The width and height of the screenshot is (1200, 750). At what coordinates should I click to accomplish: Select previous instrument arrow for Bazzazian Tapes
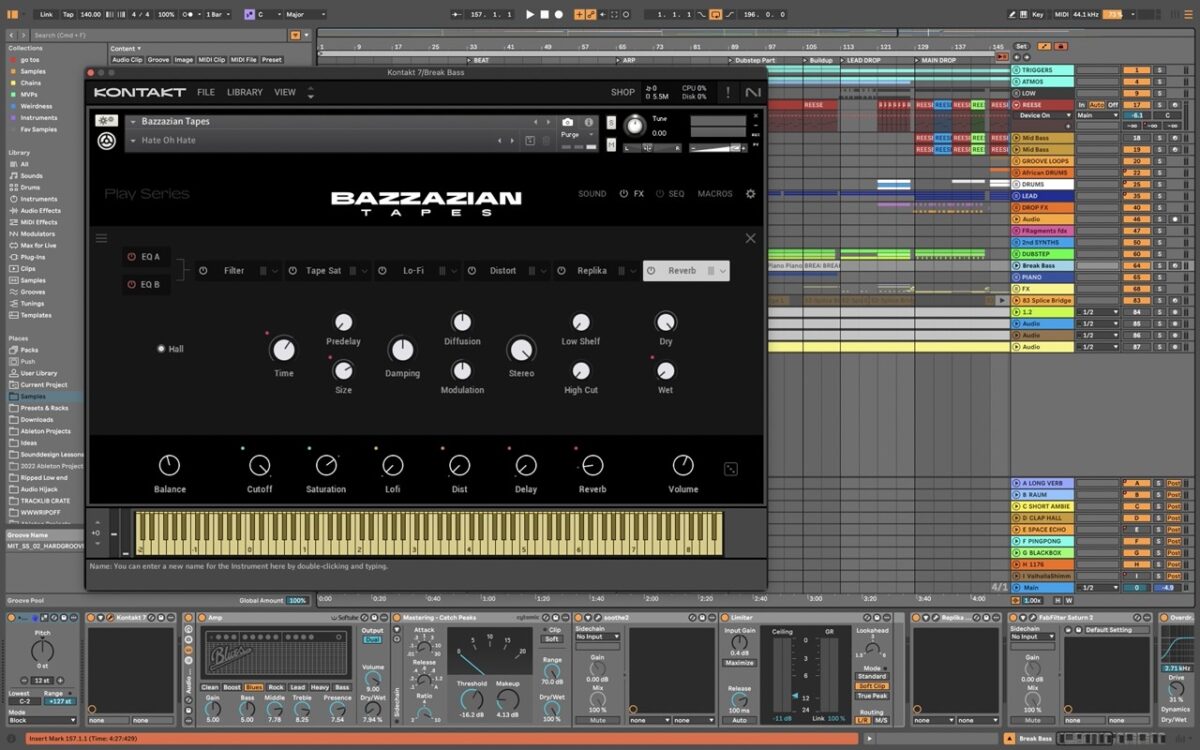[x=536, y=122]
